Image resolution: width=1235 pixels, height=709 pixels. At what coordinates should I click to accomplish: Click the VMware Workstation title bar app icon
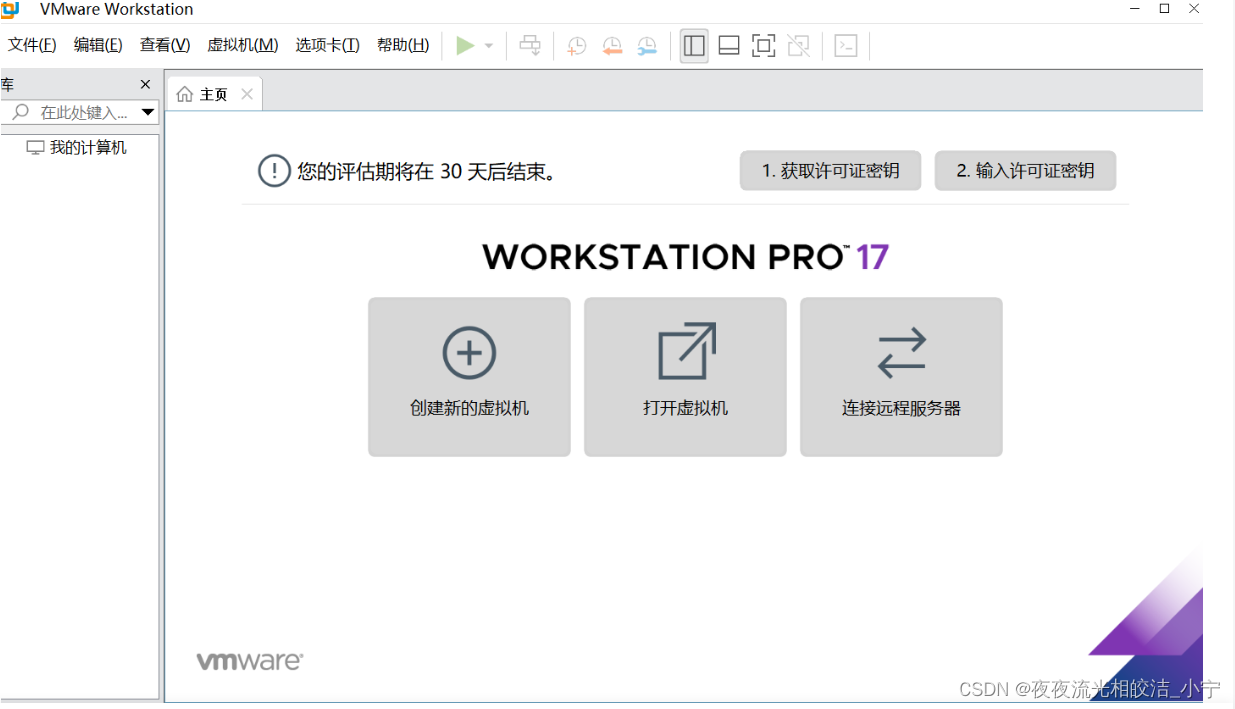[10, 9]
